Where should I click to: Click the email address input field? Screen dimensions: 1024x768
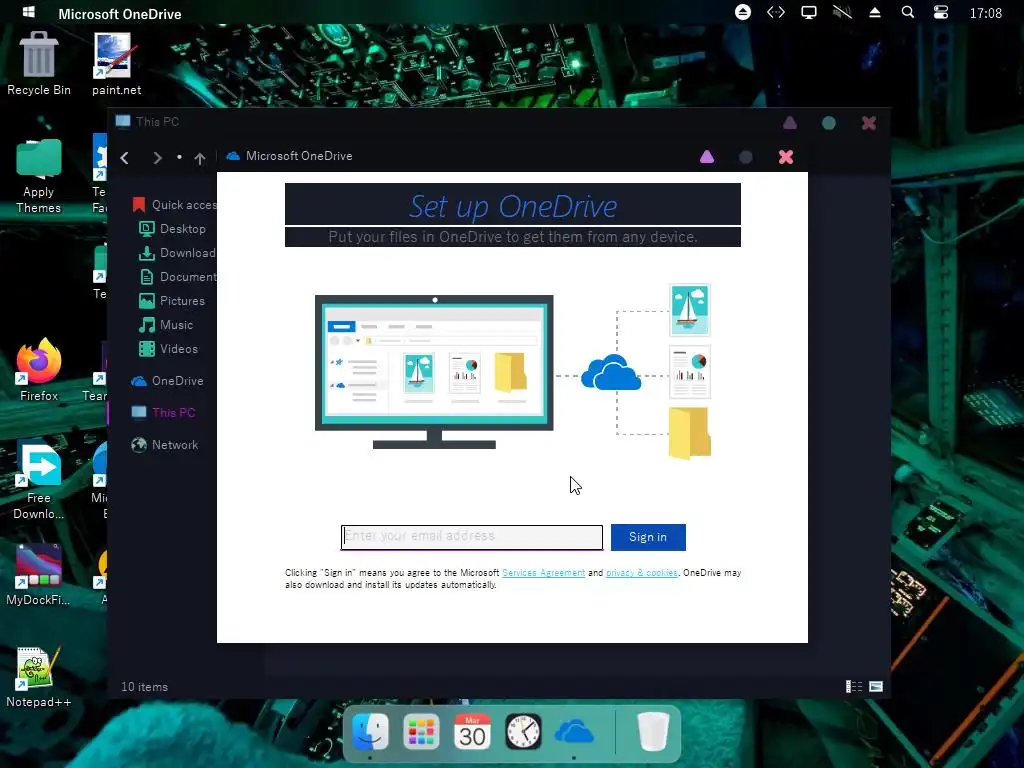pyautogui.click(x=472, y=537)
